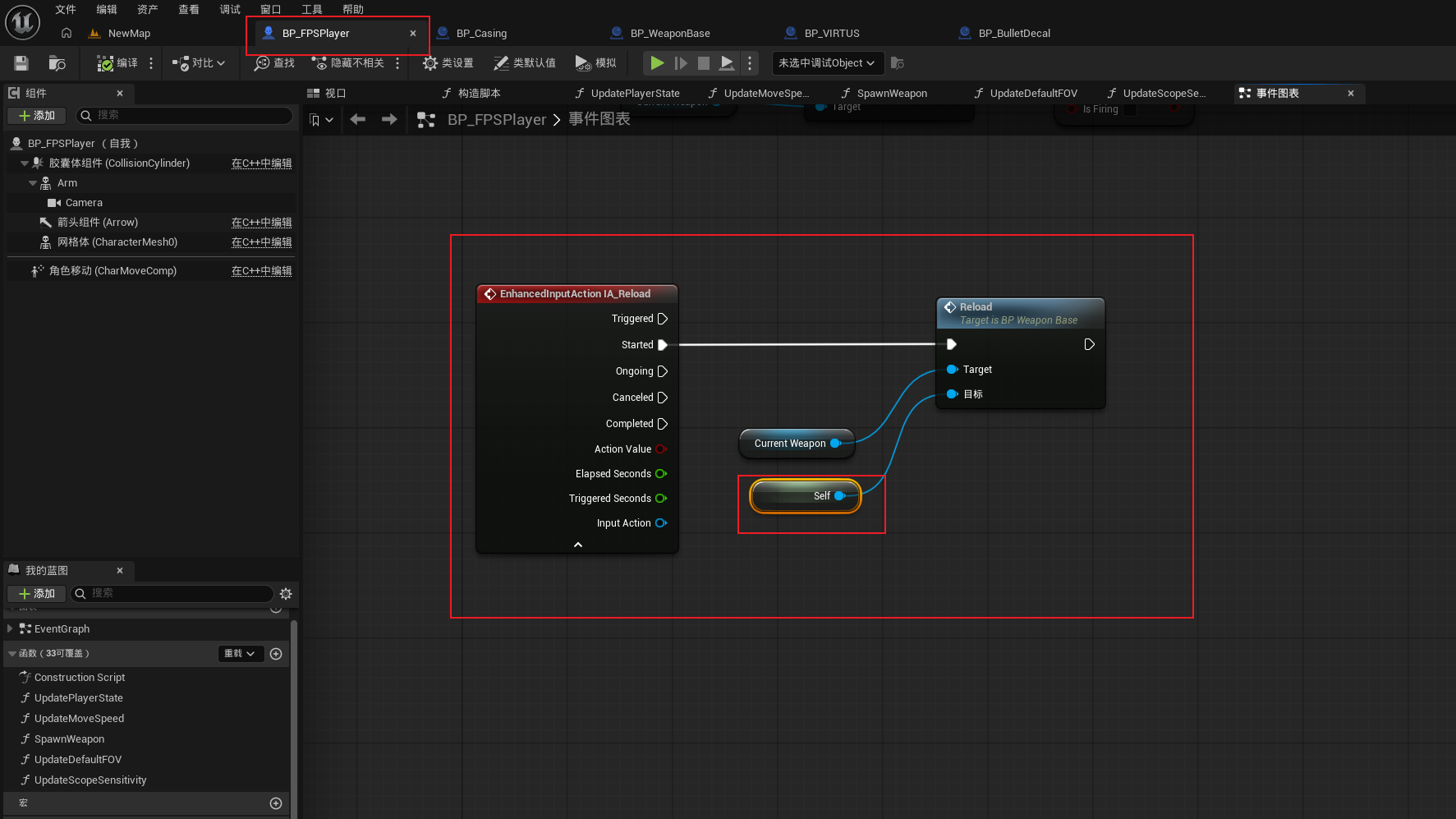
Task: Focus the components search field
Action: (x=185, y=116)
